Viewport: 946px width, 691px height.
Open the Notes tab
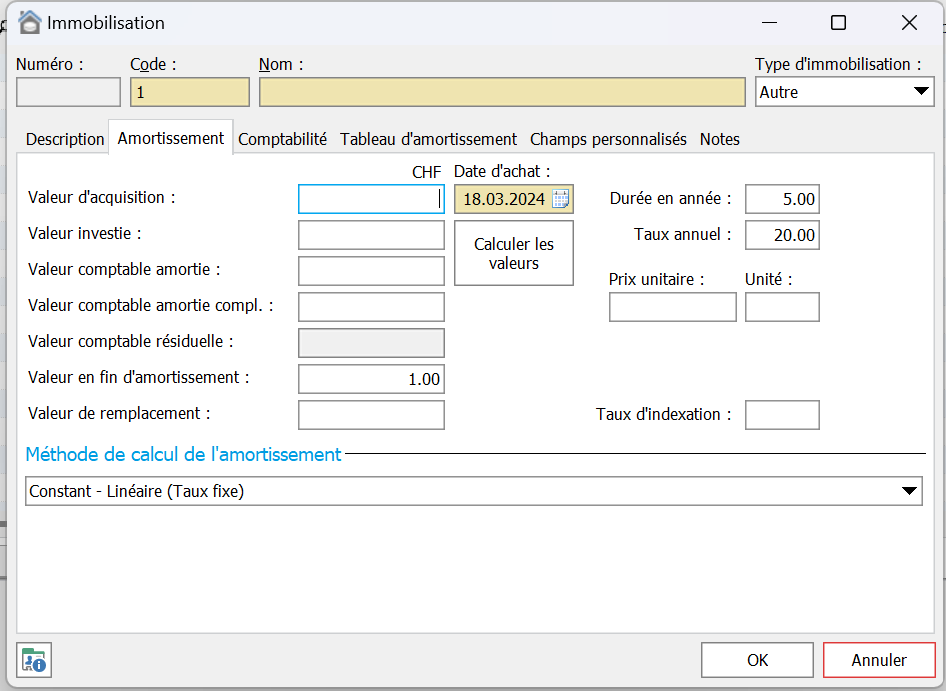(719, 139)
